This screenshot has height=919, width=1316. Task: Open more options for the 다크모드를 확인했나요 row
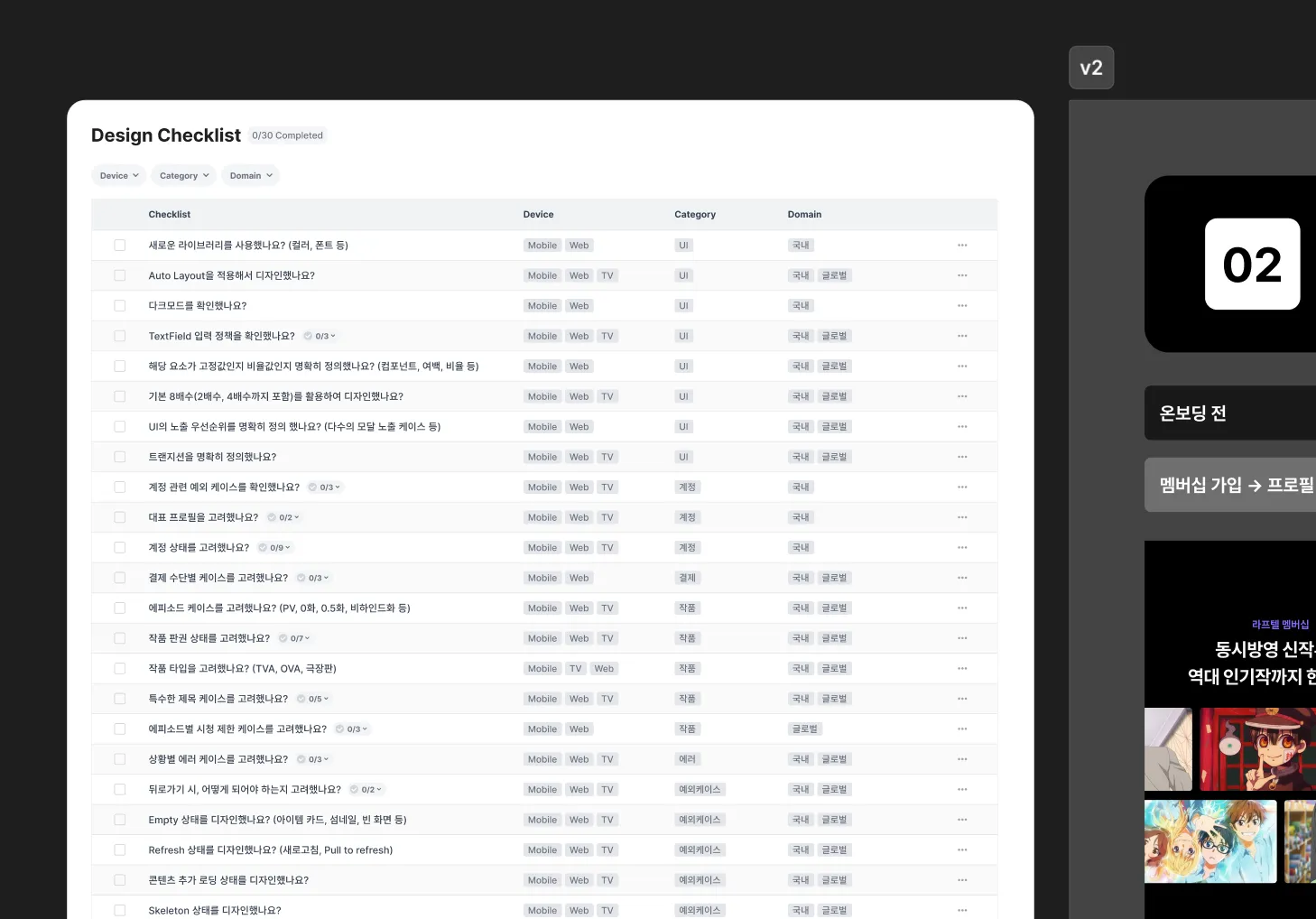tap(962, 306)
